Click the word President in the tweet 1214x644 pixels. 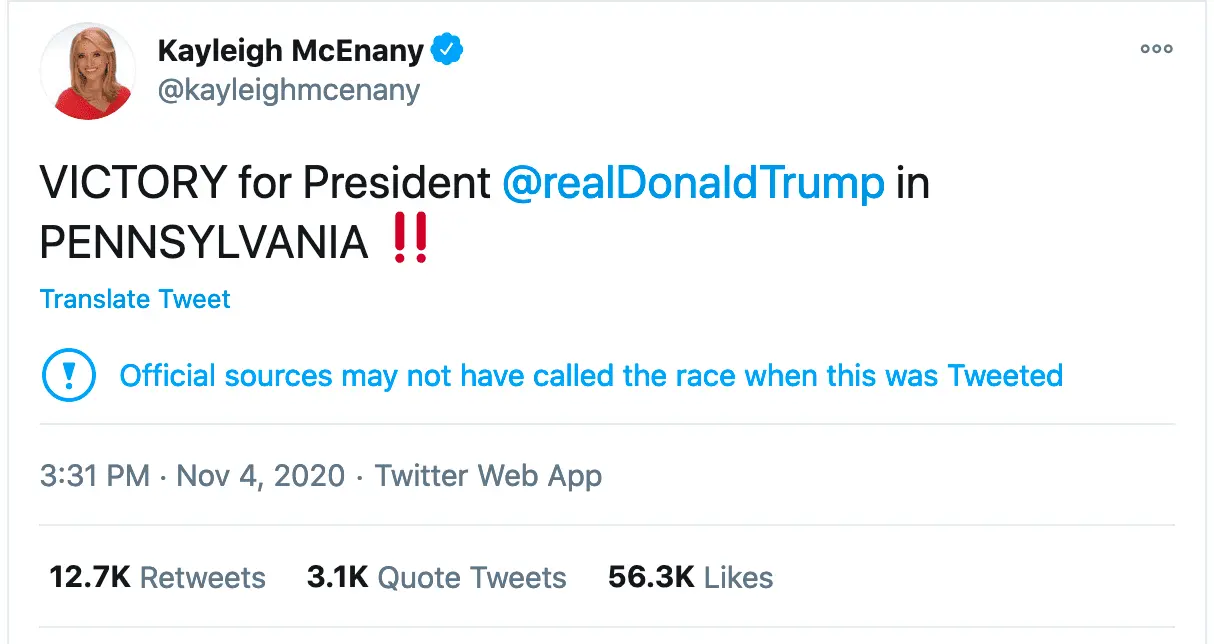click(396, 184)
